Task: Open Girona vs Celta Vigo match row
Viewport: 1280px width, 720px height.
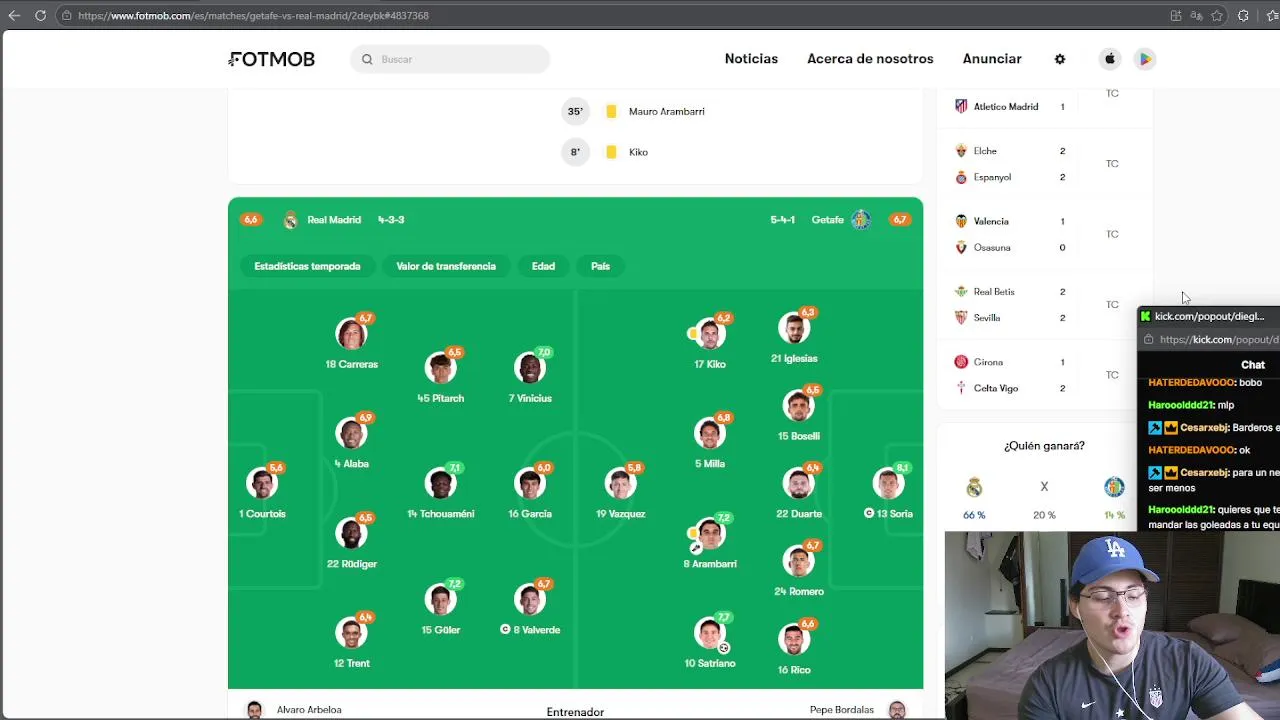Action: pos(1044,375)
